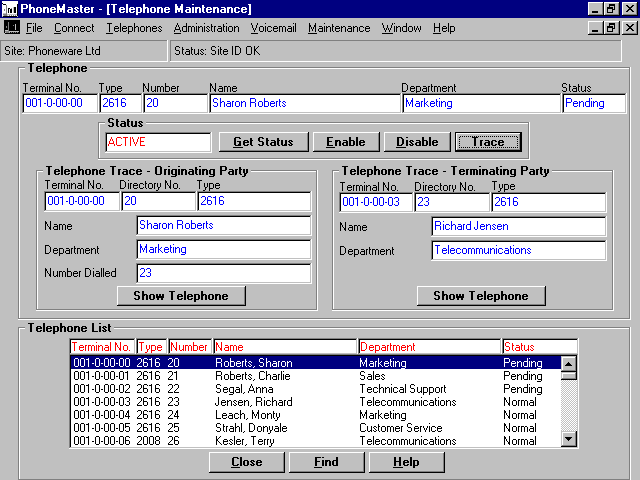Viewport: 640px width, 480px height.
Task: Click Type column header in Telephone List
Action: (x=151, y=347)
